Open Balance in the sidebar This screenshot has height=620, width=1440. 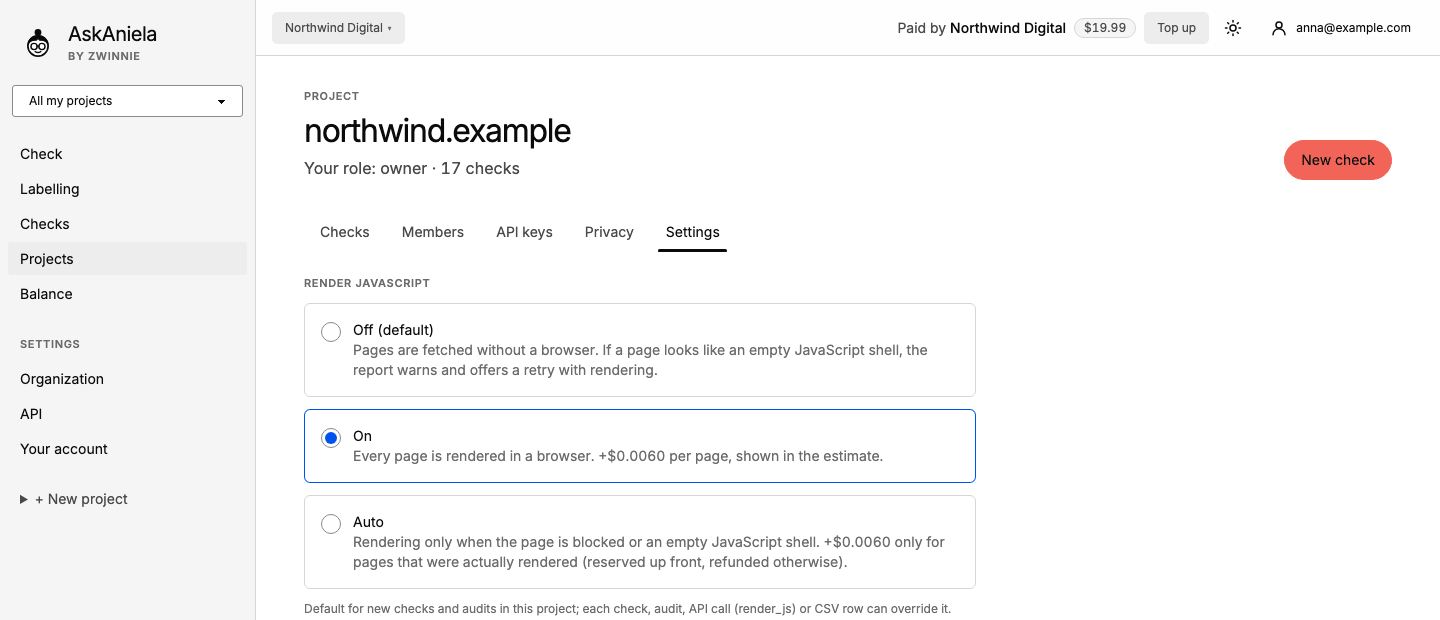(127, 294)
